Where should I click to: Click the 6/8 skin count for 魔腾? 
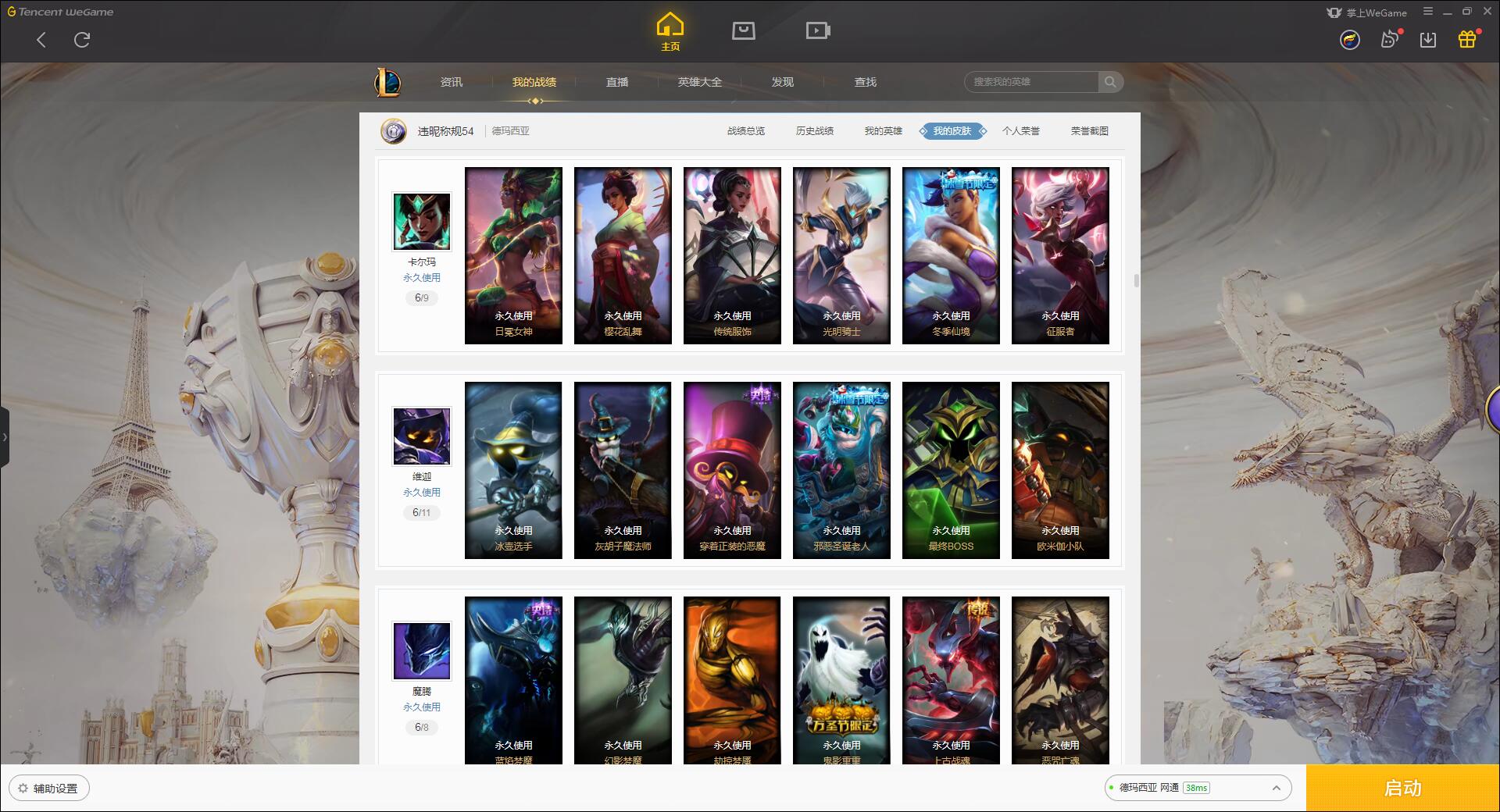[422, 728]
